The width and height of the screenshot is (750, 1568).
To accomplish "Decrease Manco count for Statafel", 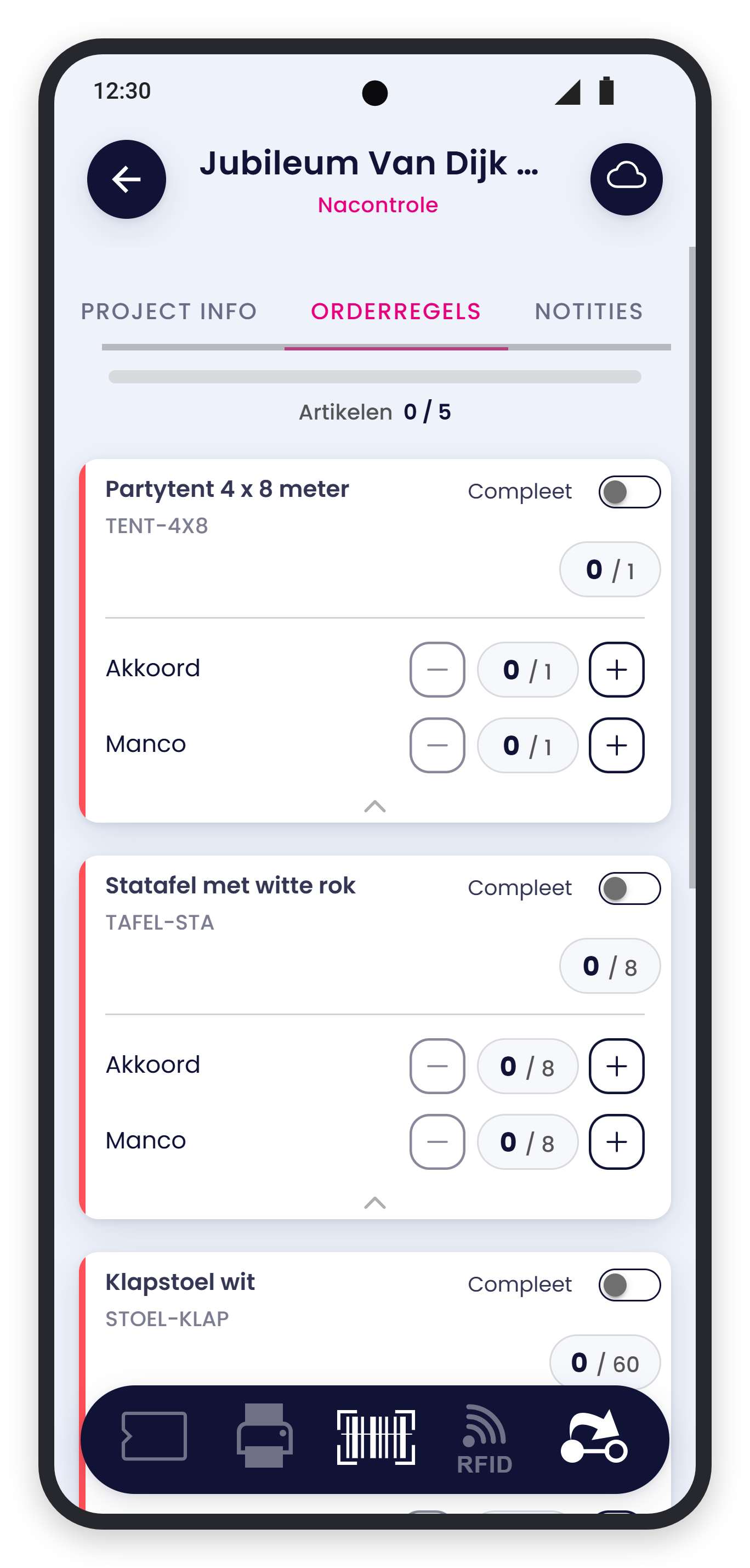I will (x=437, y=1142).
